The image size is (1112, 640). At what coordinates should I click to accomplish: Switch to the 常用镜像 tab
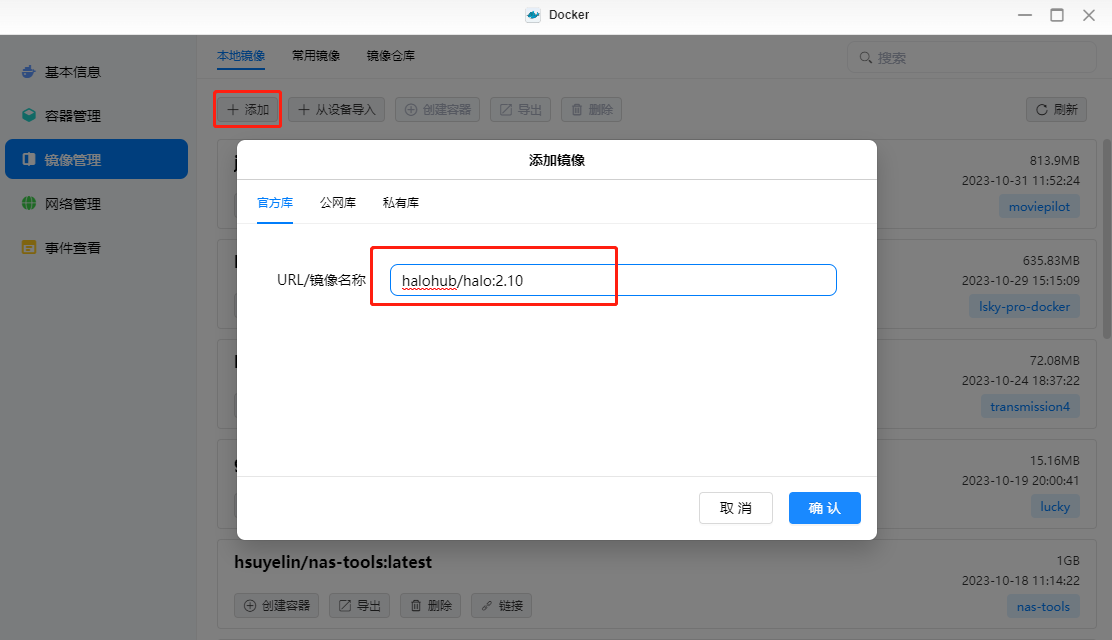point(316,55)
